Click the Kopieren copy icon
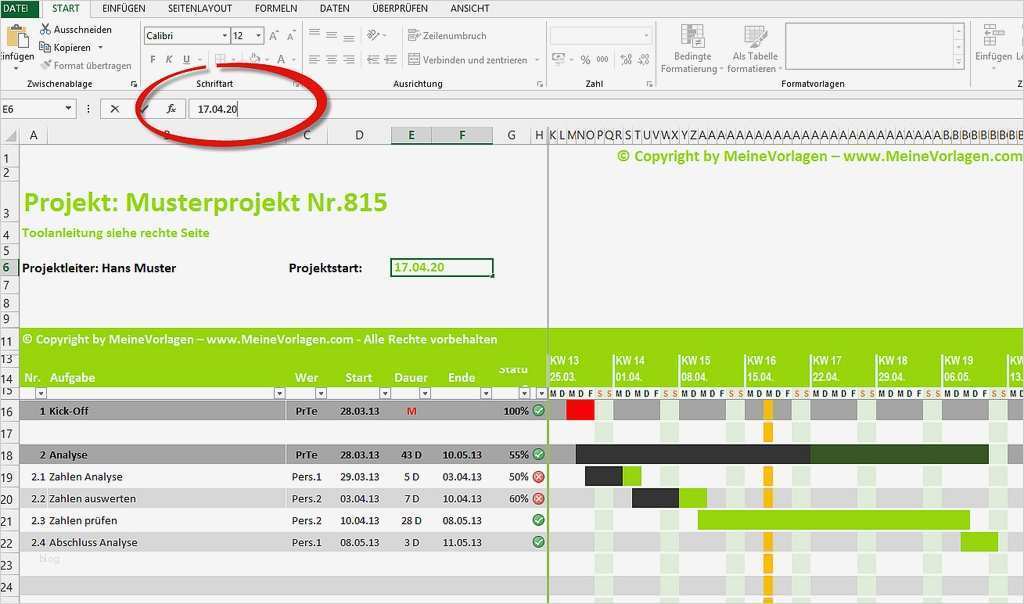 coord(45,47)
